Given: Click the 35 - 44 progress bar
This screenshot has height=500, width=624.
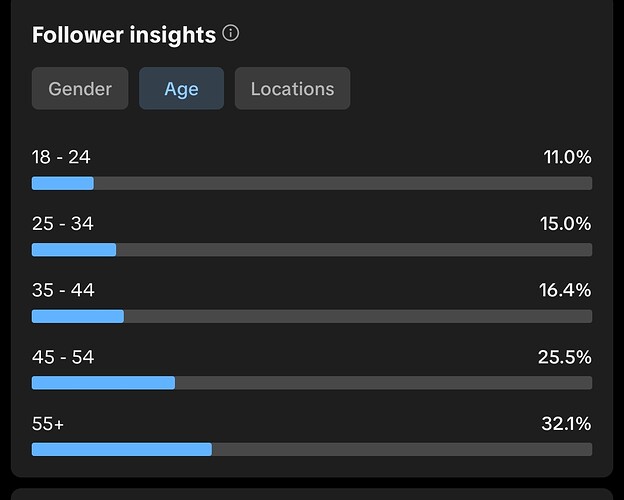Looking at the screenshot, I should (x=311, y=316).
